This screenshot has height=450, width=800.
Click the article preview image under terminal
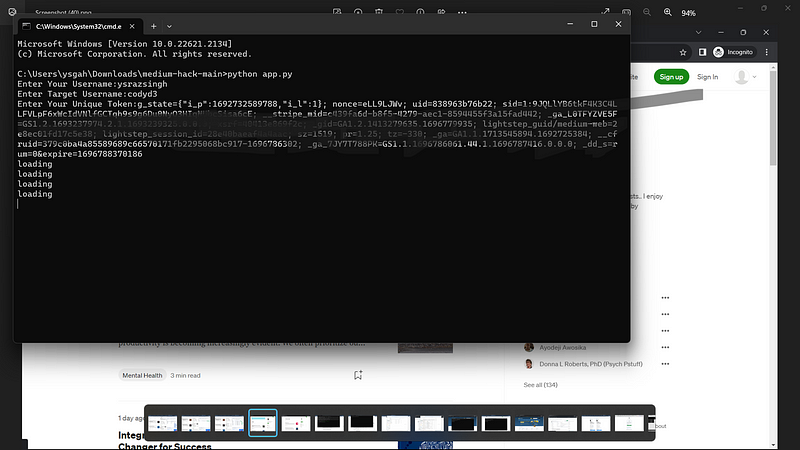click(x=425, y=348)
